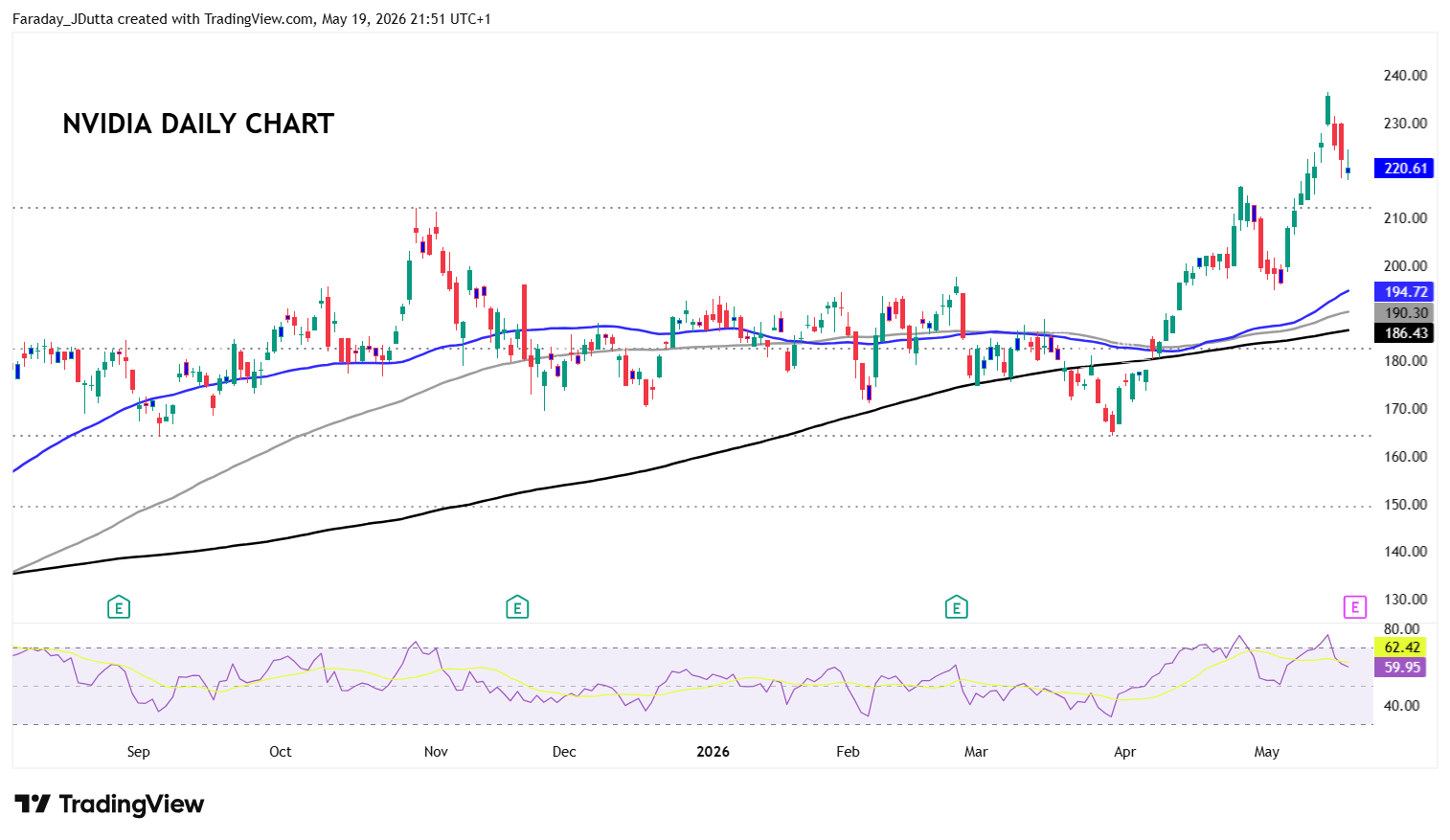Image resolution: width=1450 pixels, height=840 pixels.
Task: Click the 150.00 price axis label
Action: pyautogui.click(x=1405, y=505)
